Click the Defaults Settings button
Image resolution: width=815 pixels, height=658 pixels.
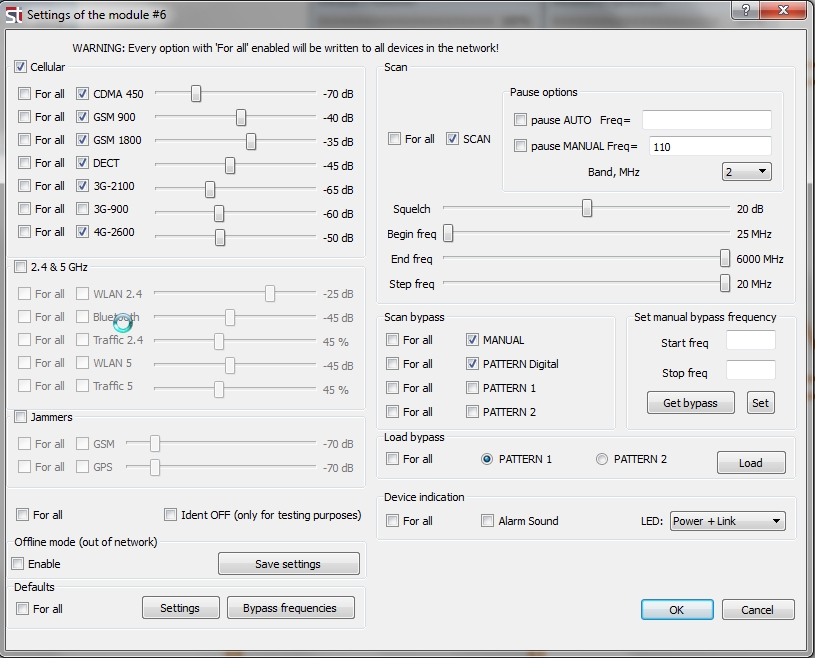click(x=180, y=608)
